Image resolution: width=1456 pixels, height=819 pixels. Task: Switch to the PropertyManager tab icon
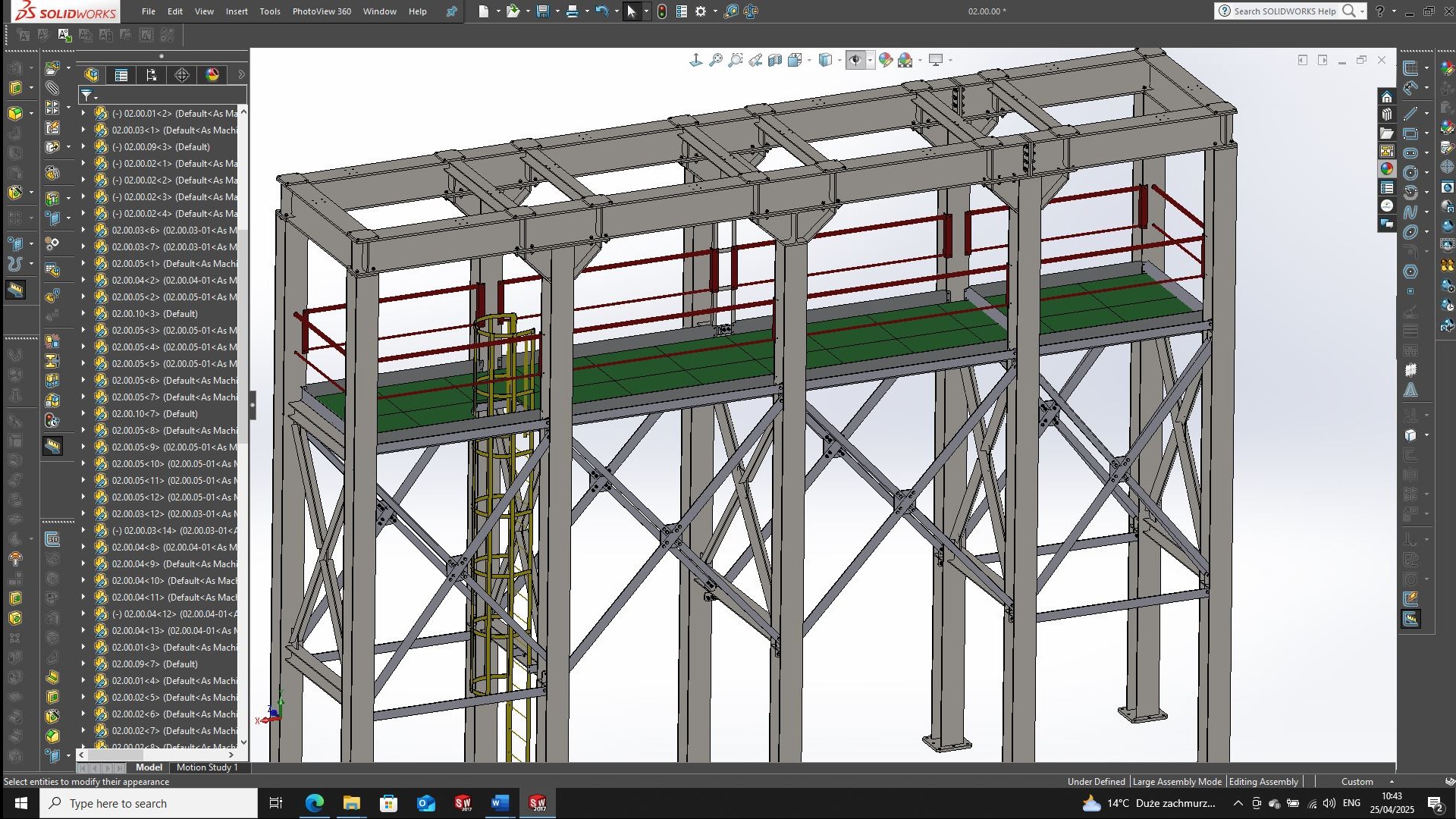pos(121,74)
